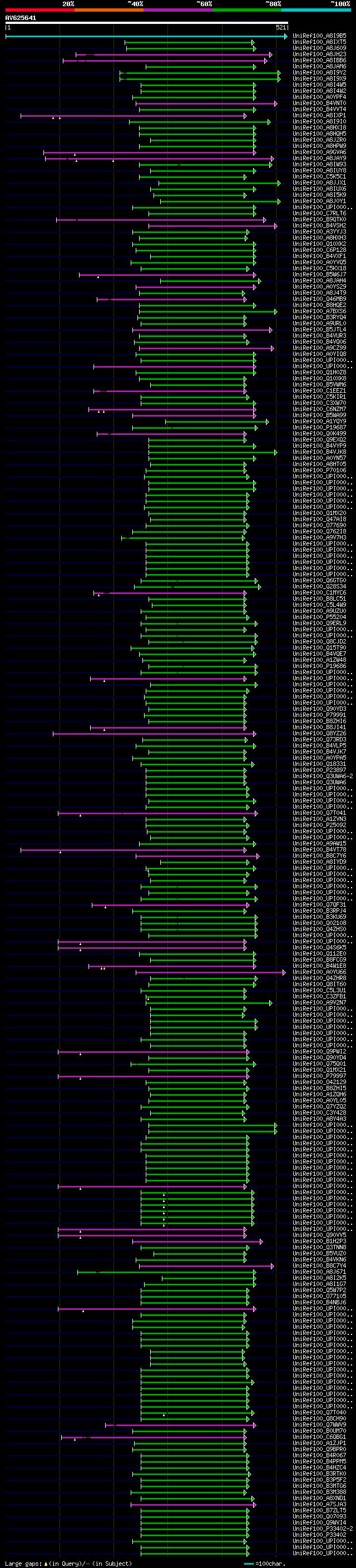Select the UniRef100_A8JJX1 label
This screenshot has height=1568, width=356.
319,182
